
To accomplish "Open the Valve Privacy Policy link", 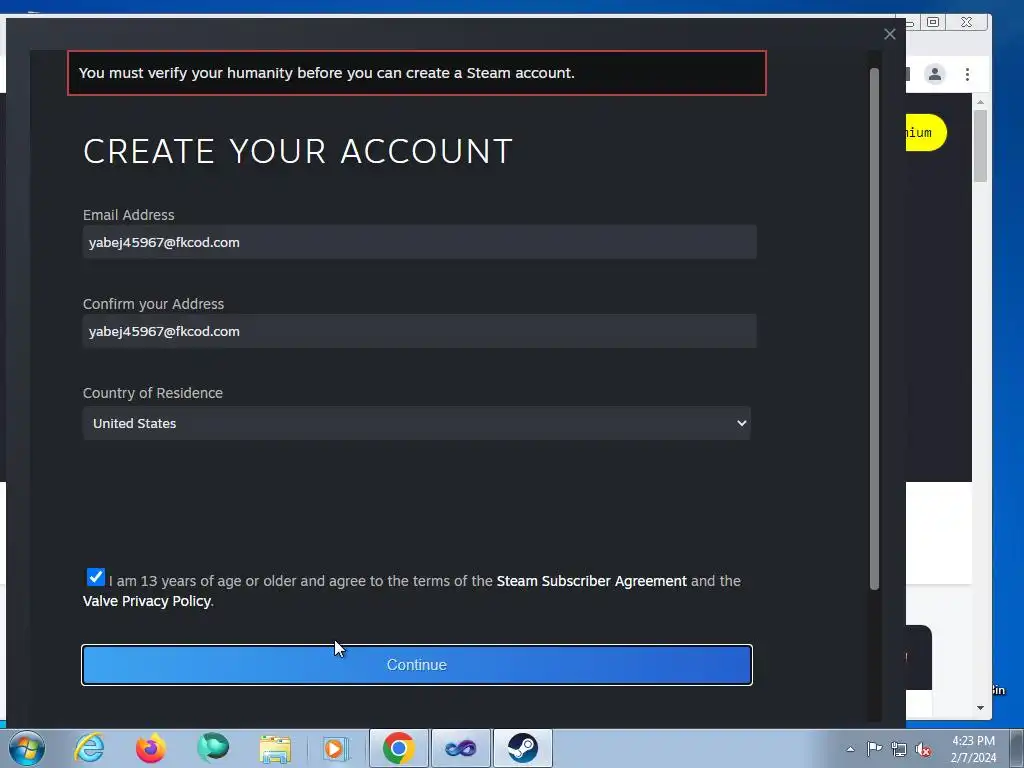I will tap(147, 601).
